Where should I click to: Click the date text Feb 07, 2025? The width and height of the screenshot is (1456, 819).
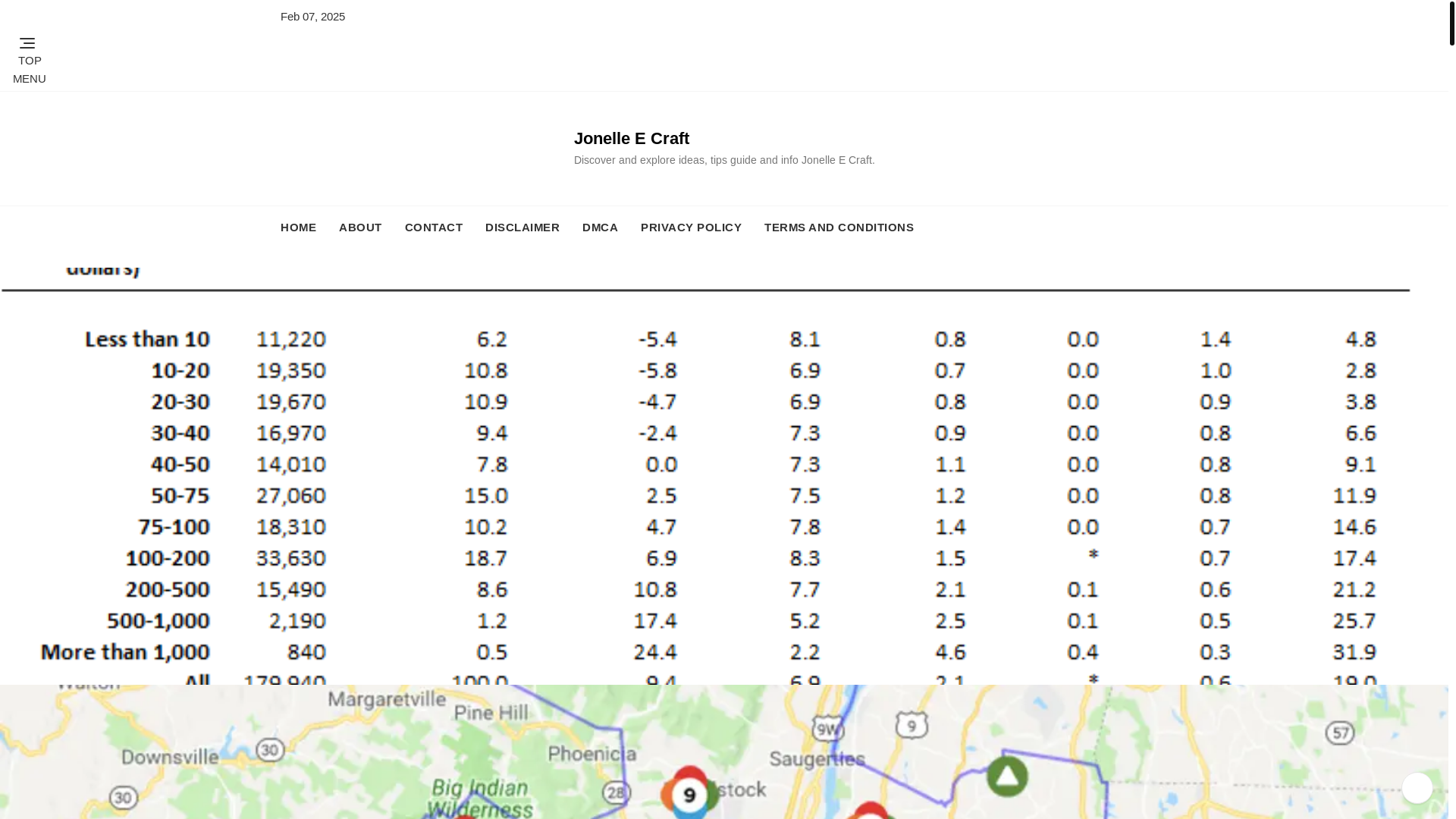click(312, 17)
